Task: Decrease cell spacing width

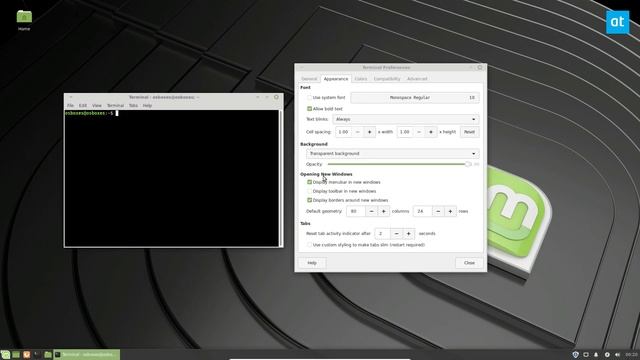Action: (x=358, y=132)
